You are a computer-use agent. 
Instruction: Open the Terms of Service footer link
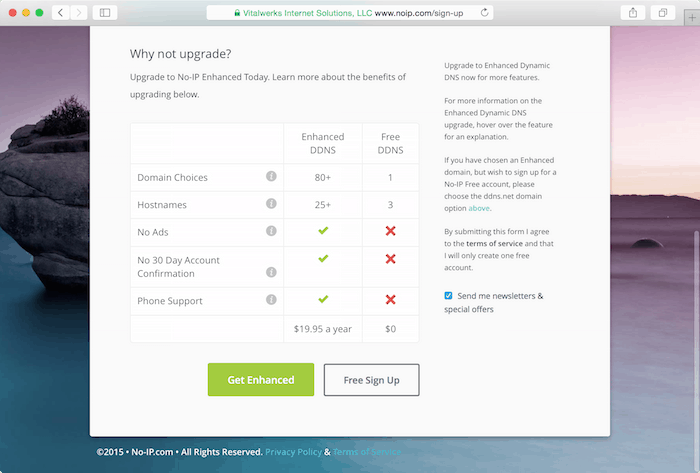point(367,452)
